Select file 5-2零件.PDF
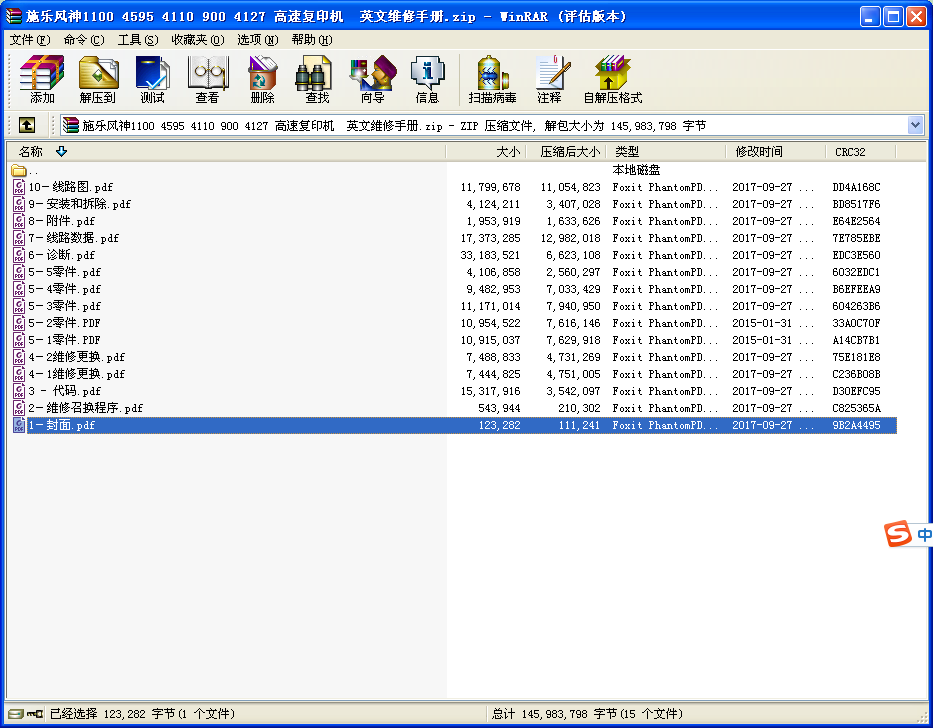The image size is (933, 728). coord(64,323)
